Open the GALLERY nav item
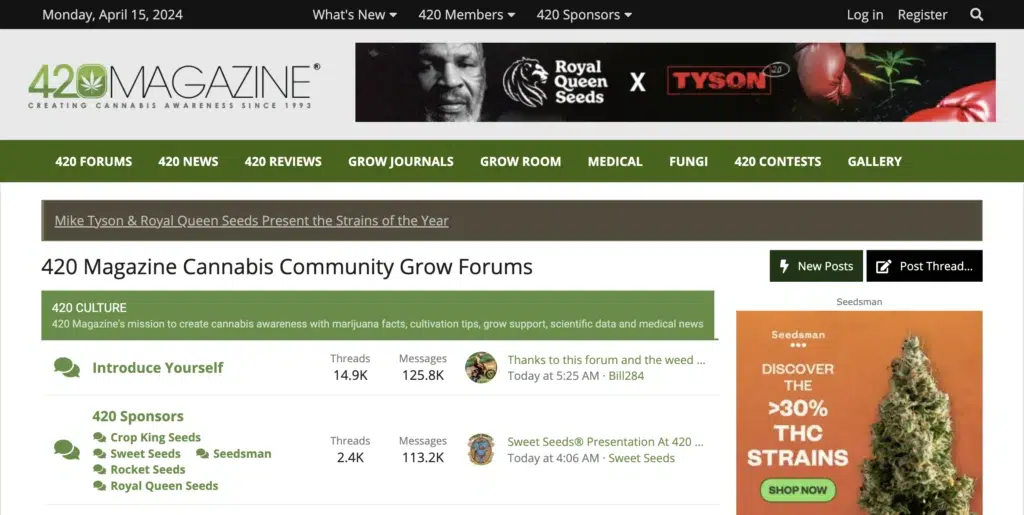Image resolution: width=1024 pixels, height=515 pixels. click(874, 161)
